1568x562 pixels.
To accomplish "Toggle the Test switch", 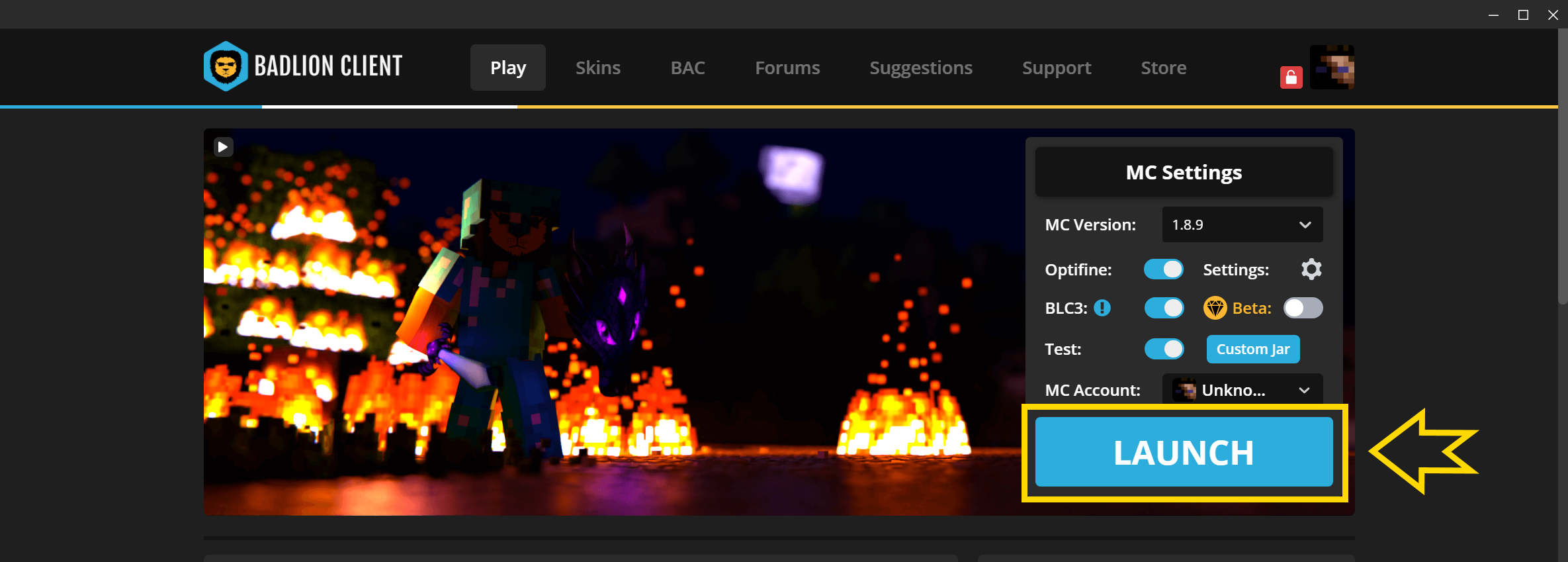I will [1164, 349].
